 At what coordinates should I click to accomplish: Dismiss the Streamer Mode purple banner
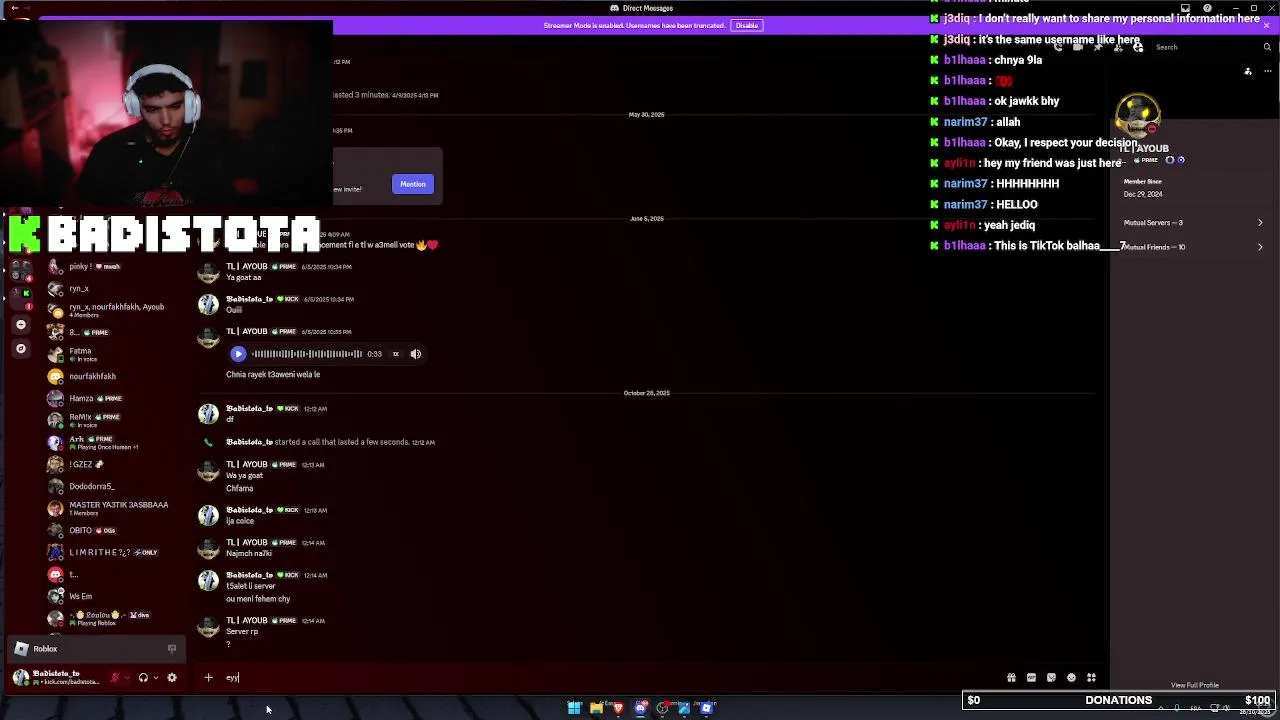(1266, 25)
